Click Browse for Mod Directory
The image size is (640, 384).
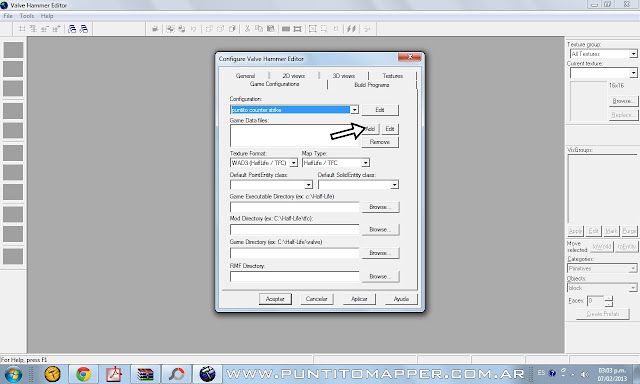tap(380, 229)
